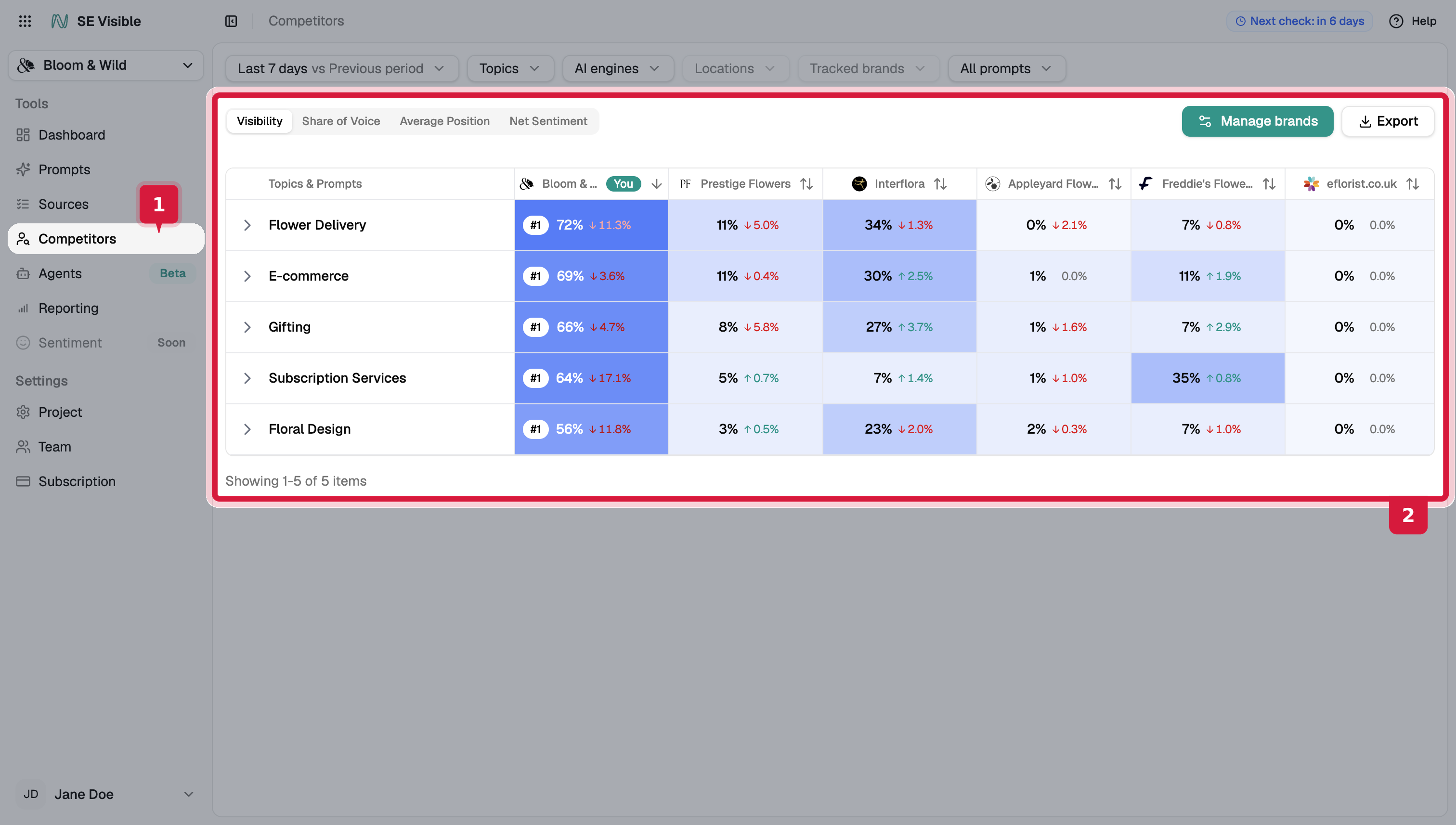Sort by Bloom & Wild column arrow
Viewport: 1456px width, 825px height.
tap(656, 183)
